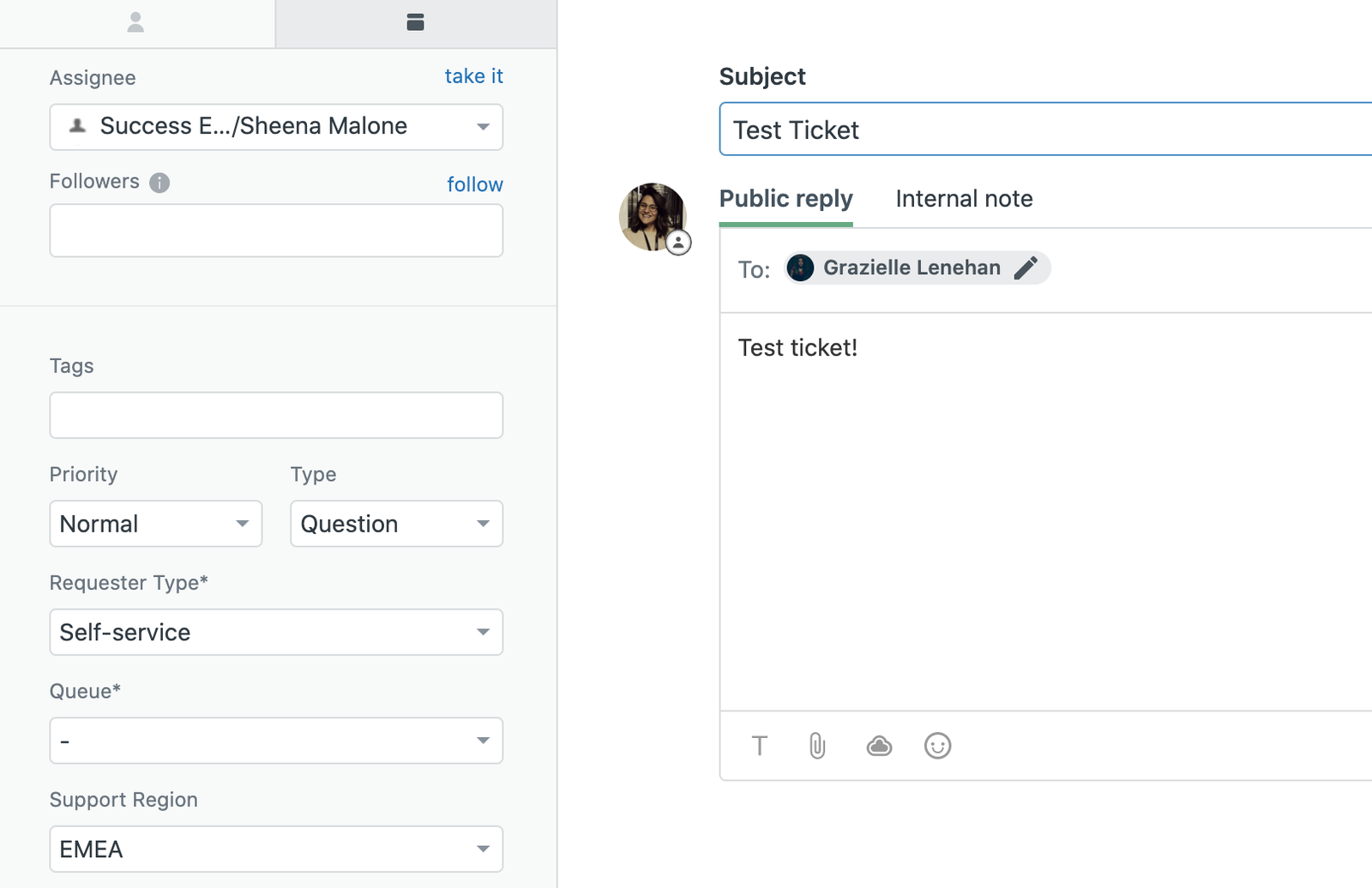Open the emoji picker in the reply editor

938,746
